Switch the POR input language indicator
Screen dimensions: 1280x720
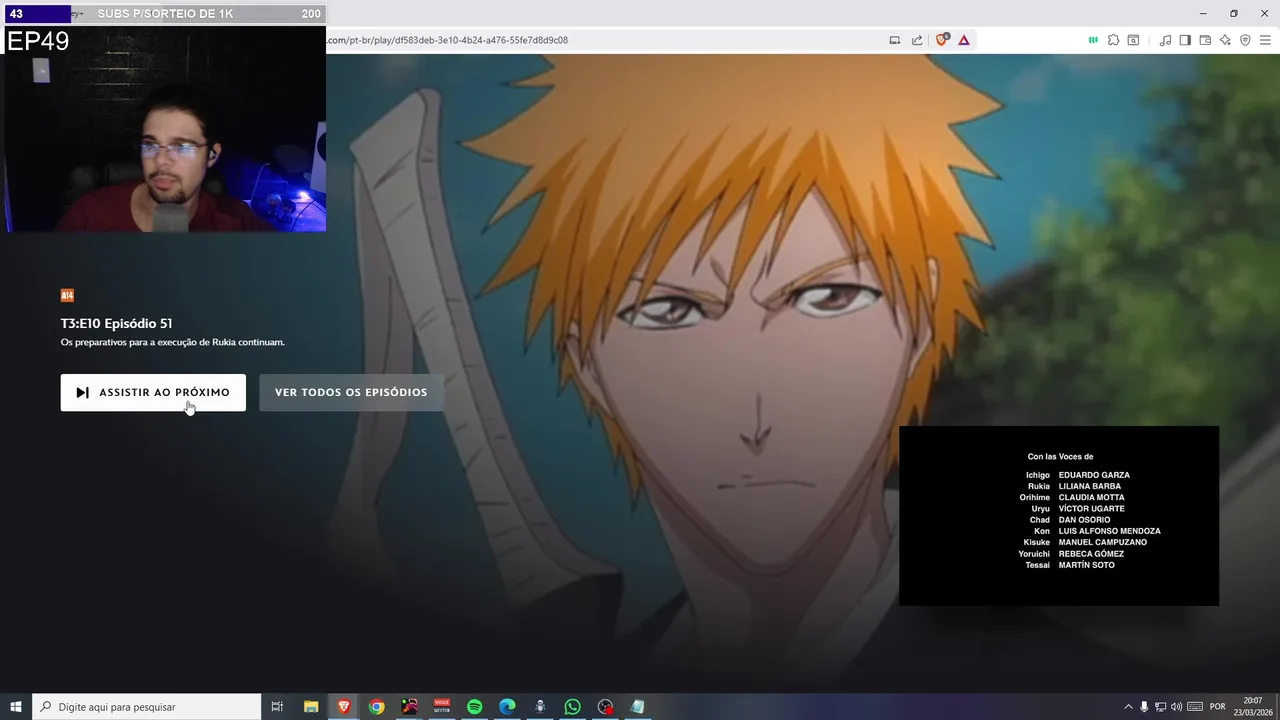pyautogui.click(x=1218, y=707)
